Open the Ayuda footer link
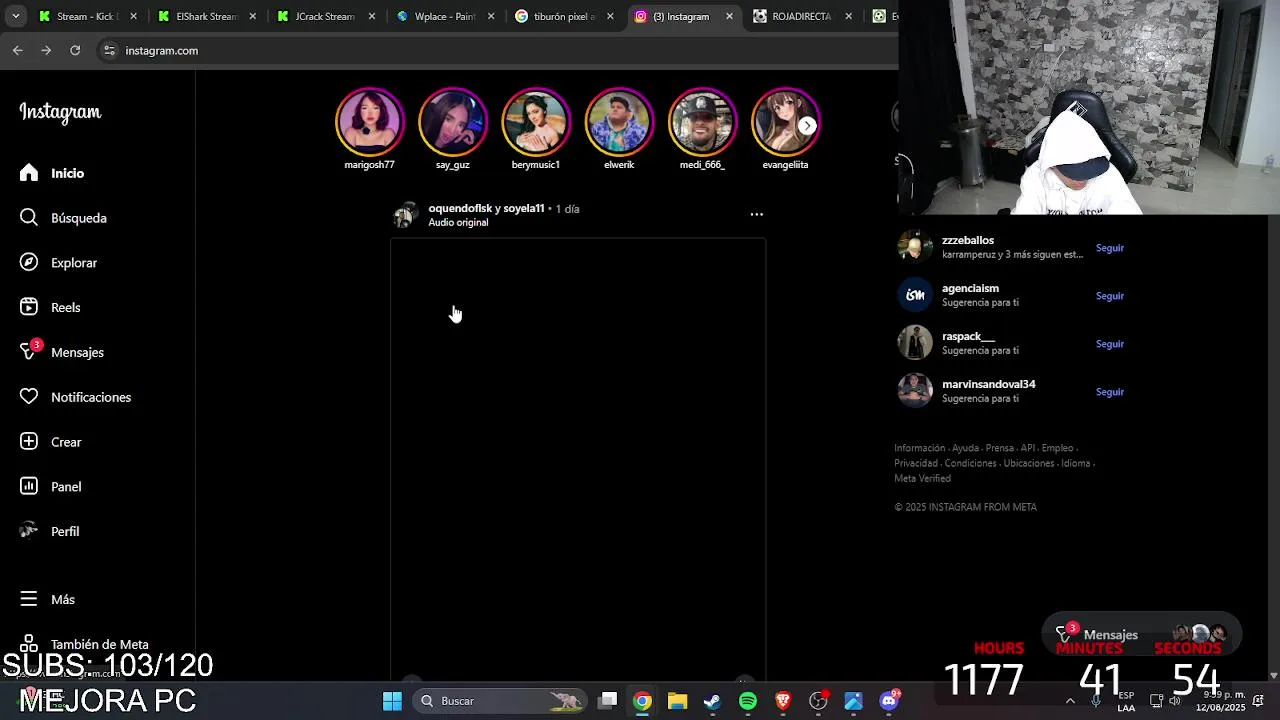The image size is (1280, 720). (965, 448)
